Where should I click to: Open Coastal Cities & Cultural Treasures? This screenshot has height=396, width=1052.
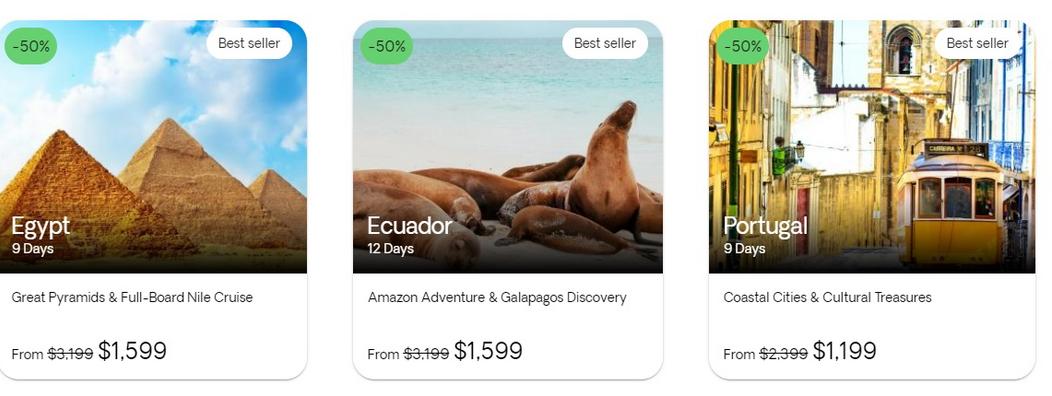827,297
